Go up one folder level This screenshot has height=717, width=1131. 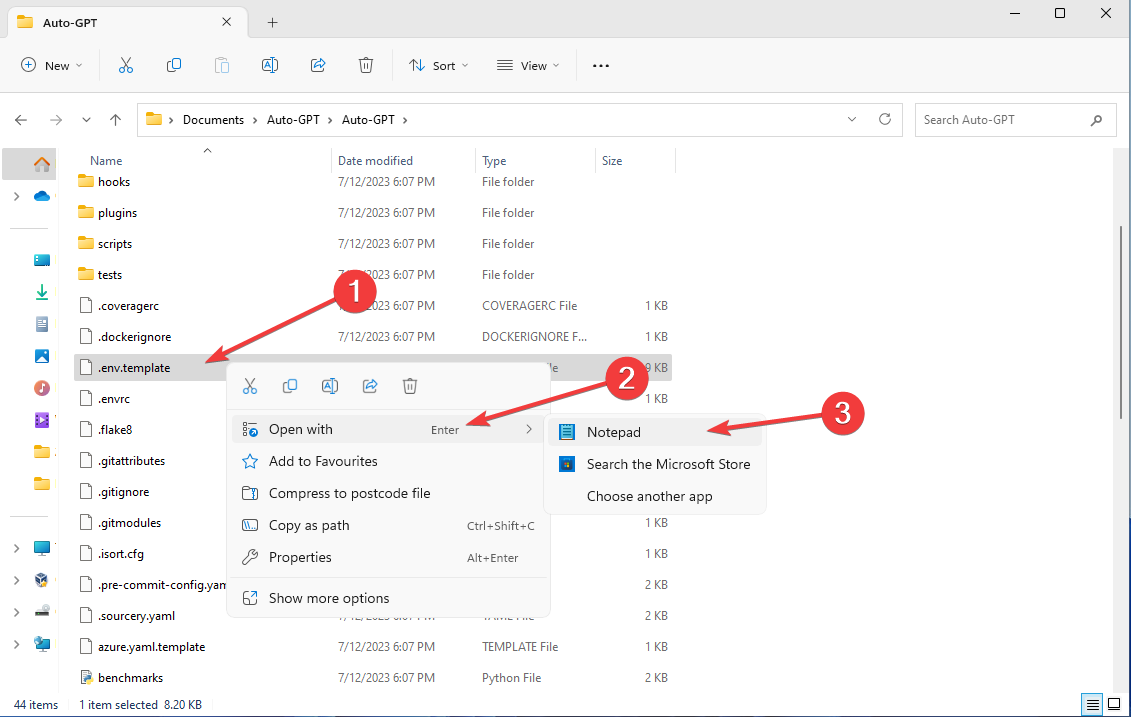point(115,120)
